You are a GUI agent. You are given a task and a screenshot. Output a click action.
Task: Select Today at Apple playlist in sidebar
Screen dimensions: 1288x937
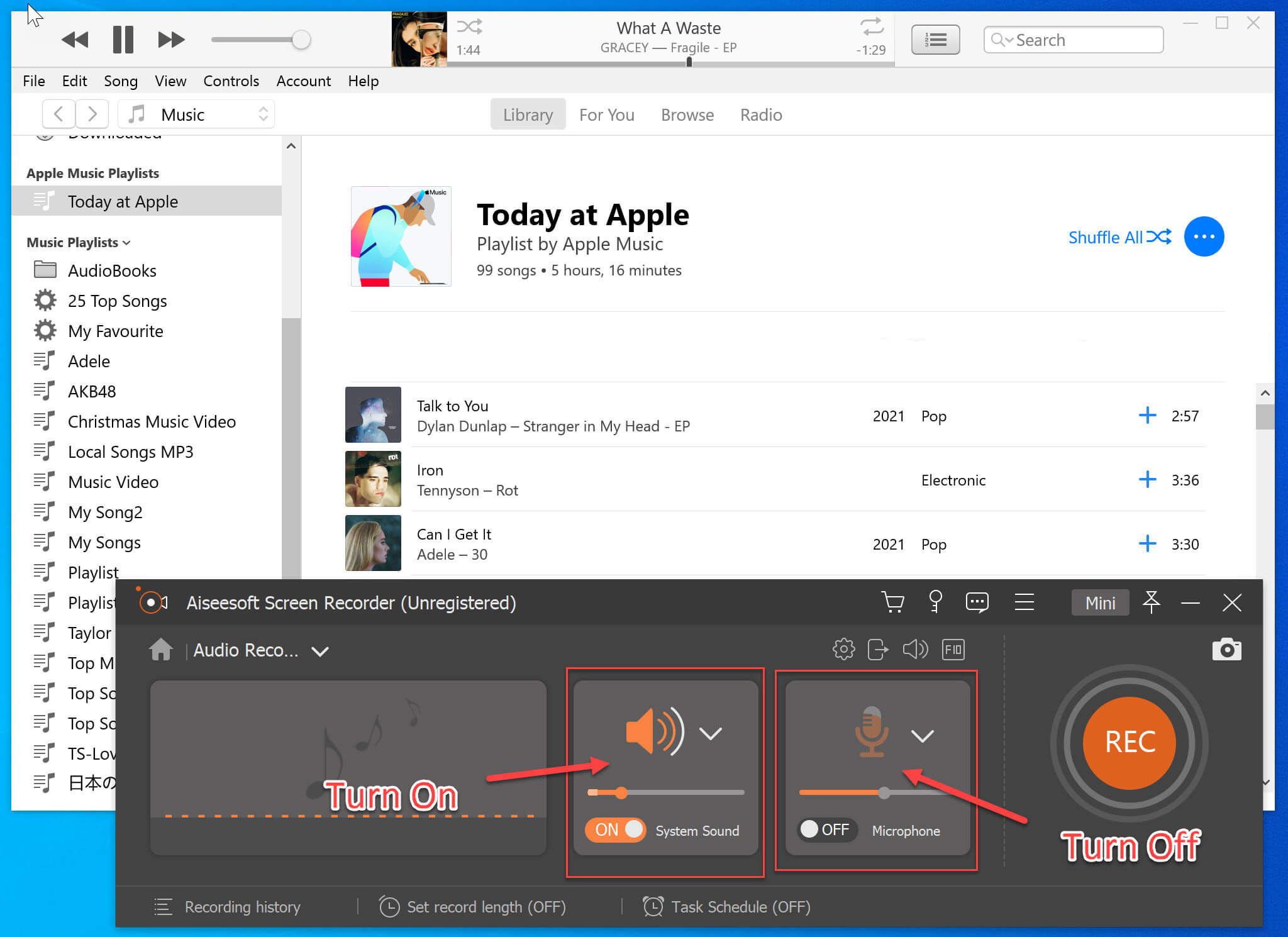147,201
